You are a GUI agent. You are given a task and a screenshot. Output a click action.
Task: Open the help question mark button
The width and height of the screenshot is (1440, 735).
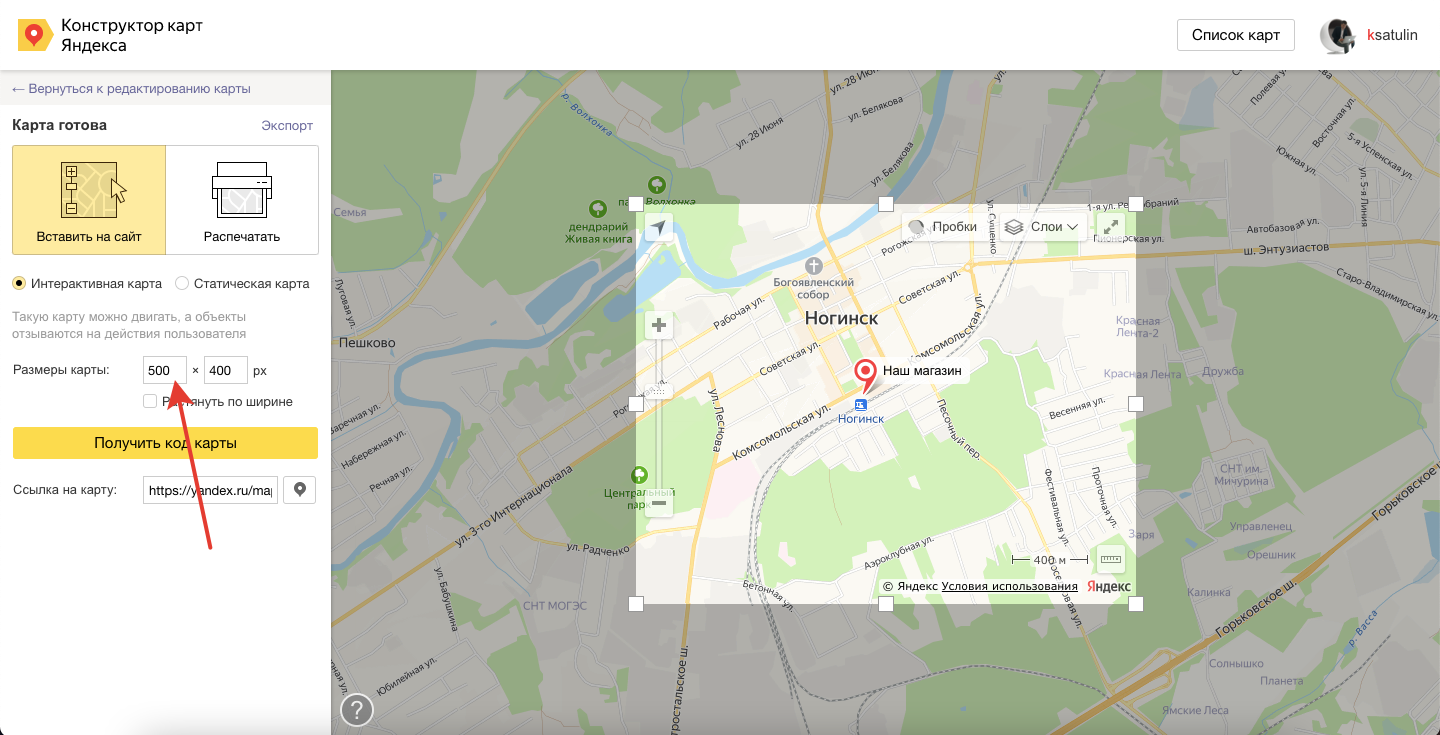click(x=357, y=710)
